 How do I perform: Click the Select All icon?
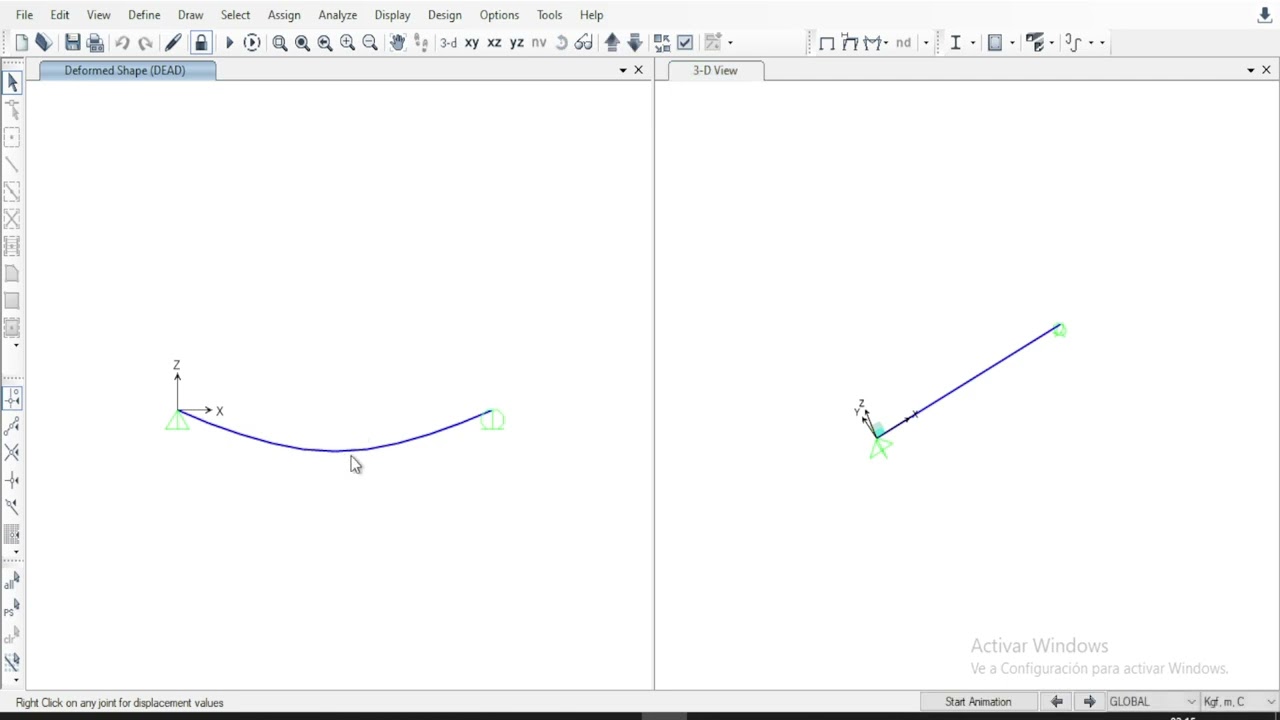pos(12,581)
